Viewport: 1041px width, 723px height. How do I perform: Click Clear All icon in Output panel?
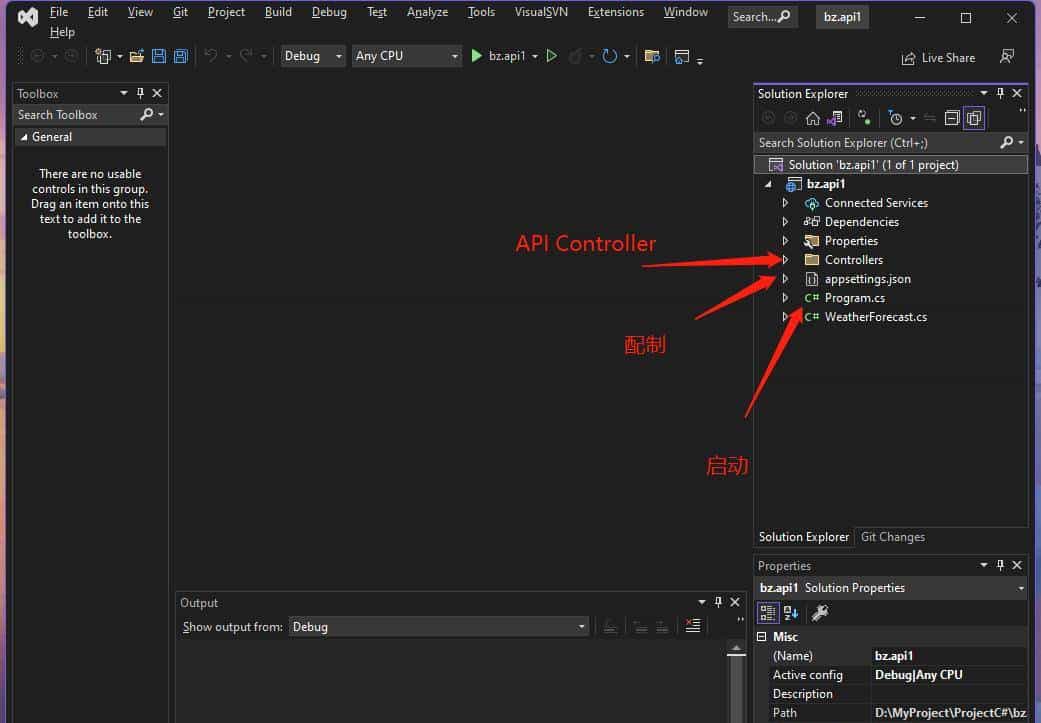pos(692,625)
